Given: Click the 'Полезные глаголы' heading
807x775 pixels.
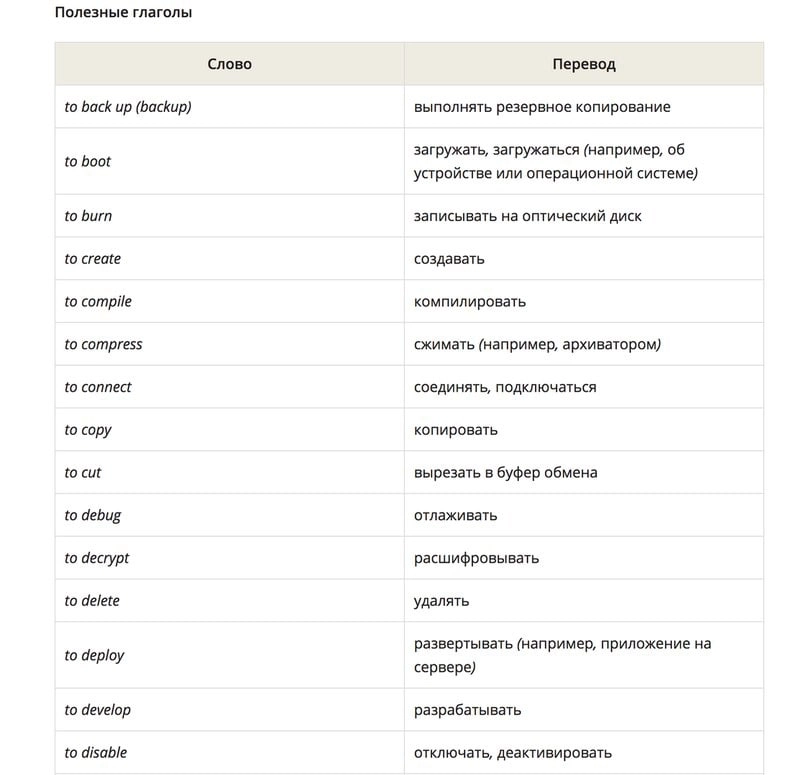Looking at the screenshot, I should 124,12.
